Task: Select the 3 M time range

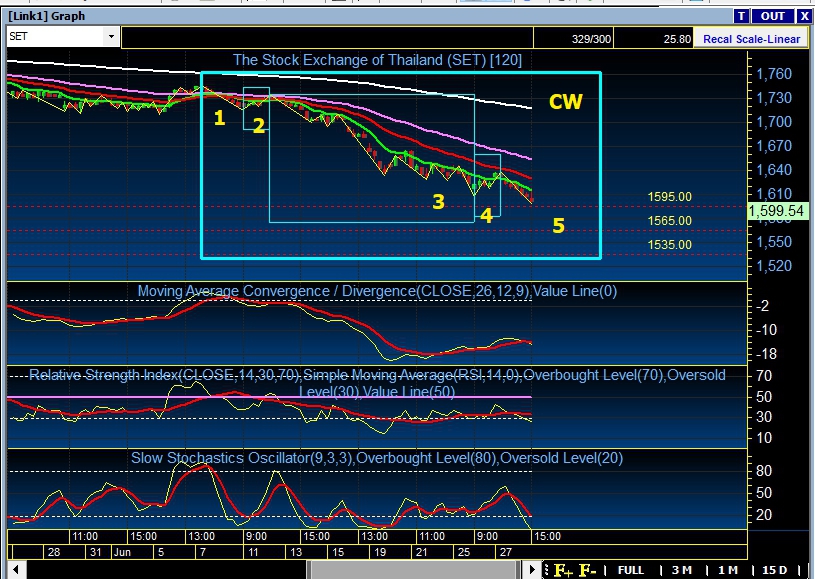Action: (x=681, y=570)
